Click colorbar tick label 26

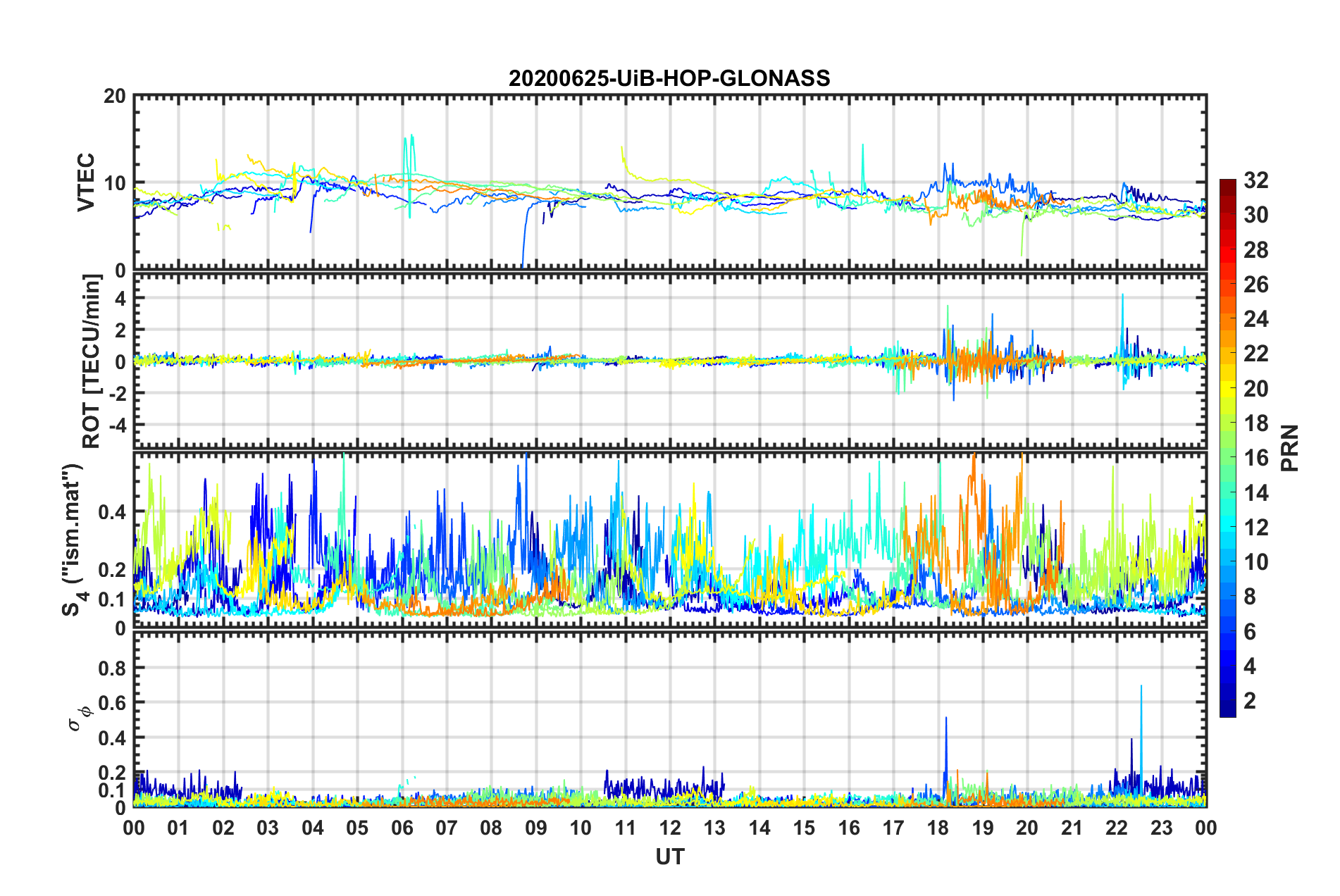click(1255, 285)
